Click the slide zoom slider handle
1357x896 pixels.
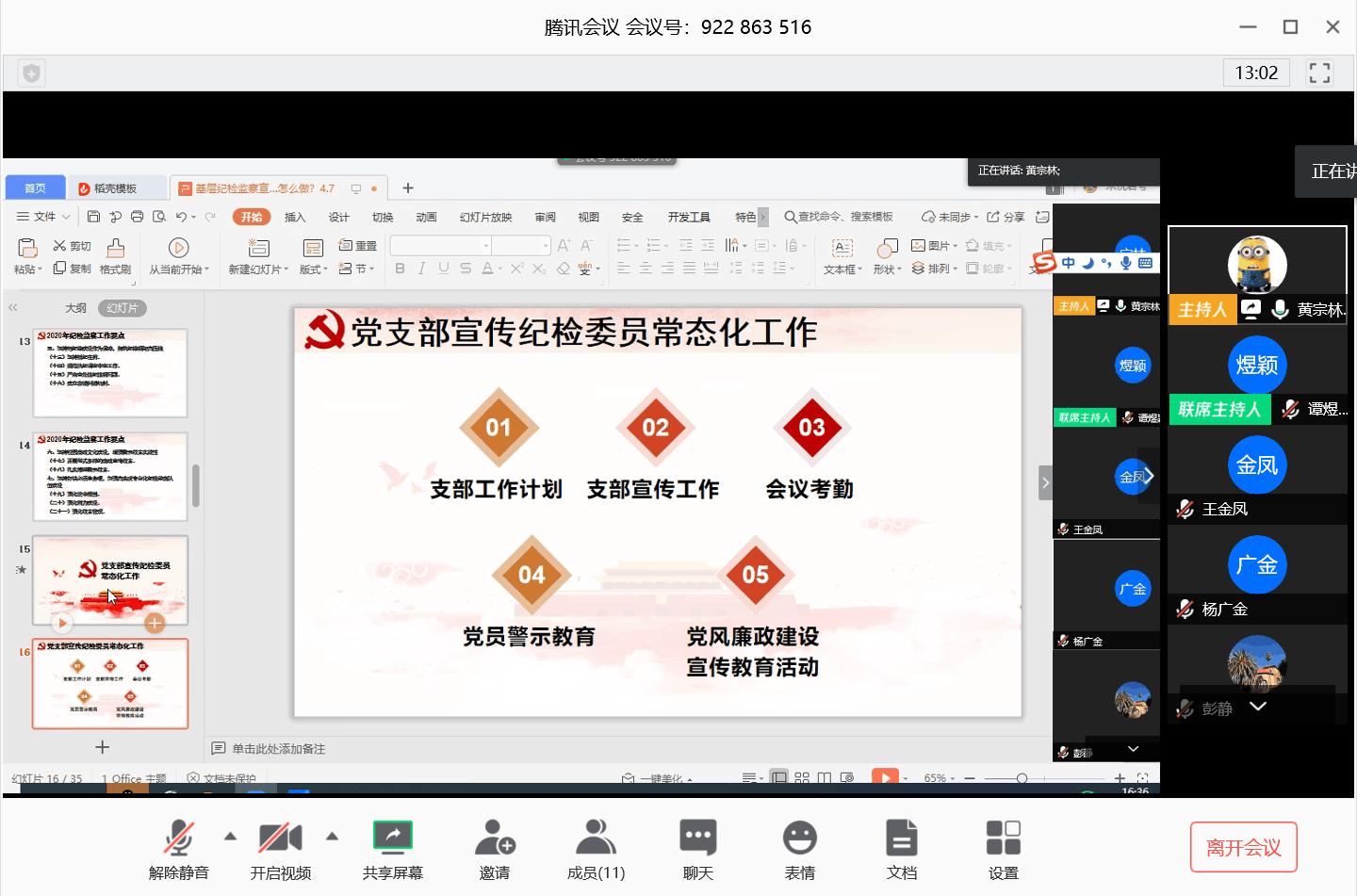pyautogui.click(x=1022, y=778)
